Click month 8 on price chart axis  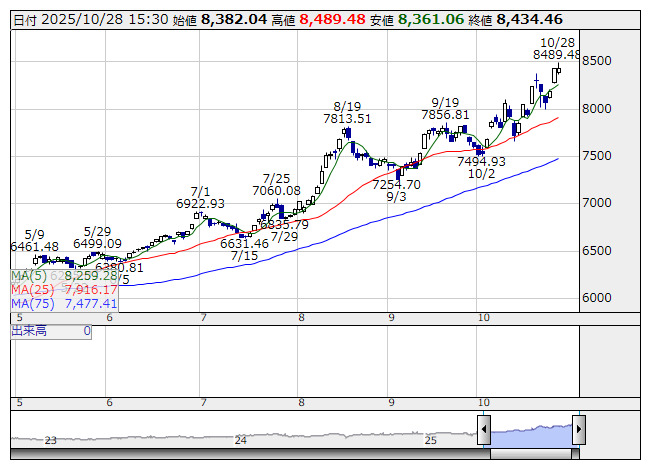click(302, 318)
